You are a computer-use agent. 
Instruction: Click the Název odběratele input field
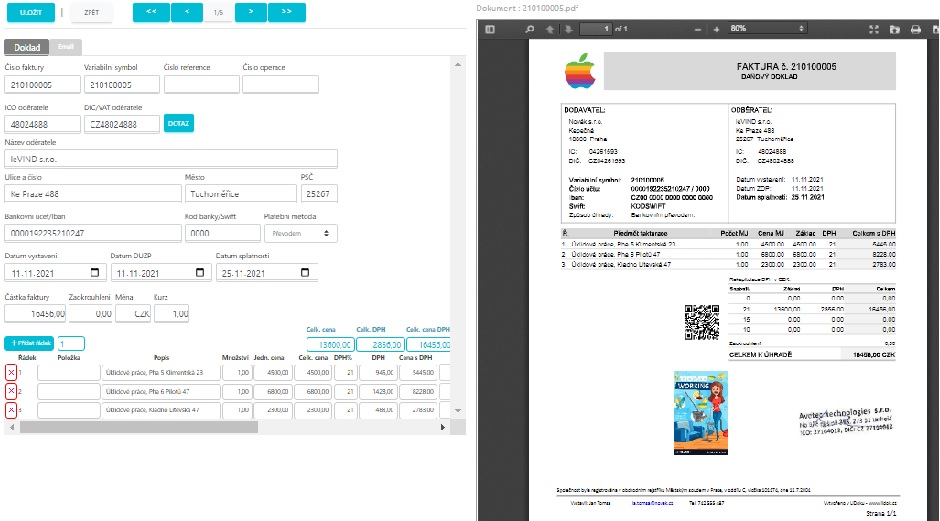point(172,158)
